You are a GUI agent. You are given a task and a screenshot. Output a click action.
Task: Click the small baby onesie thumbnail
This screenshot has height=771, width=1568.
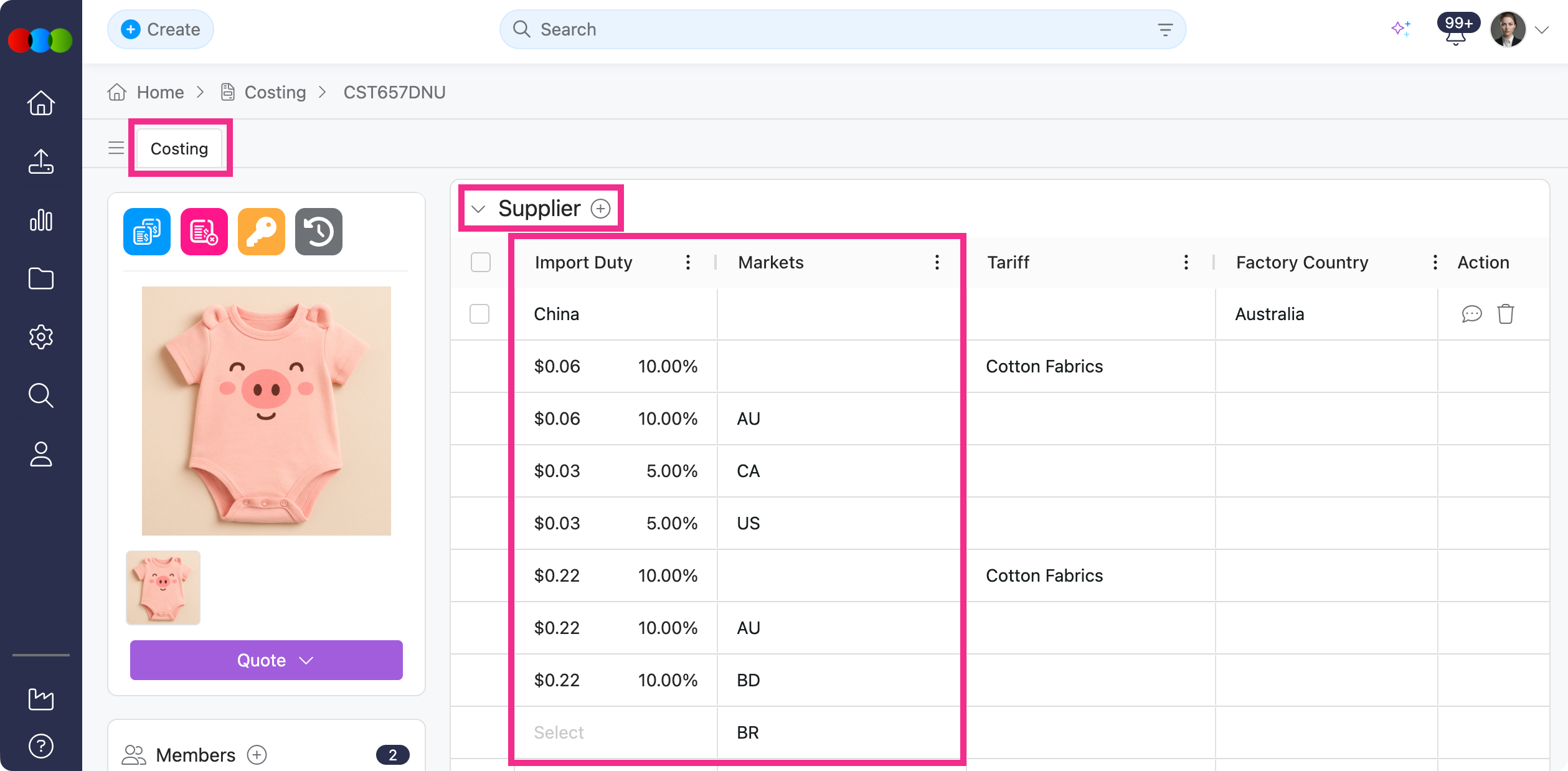(x=163, y=587)
